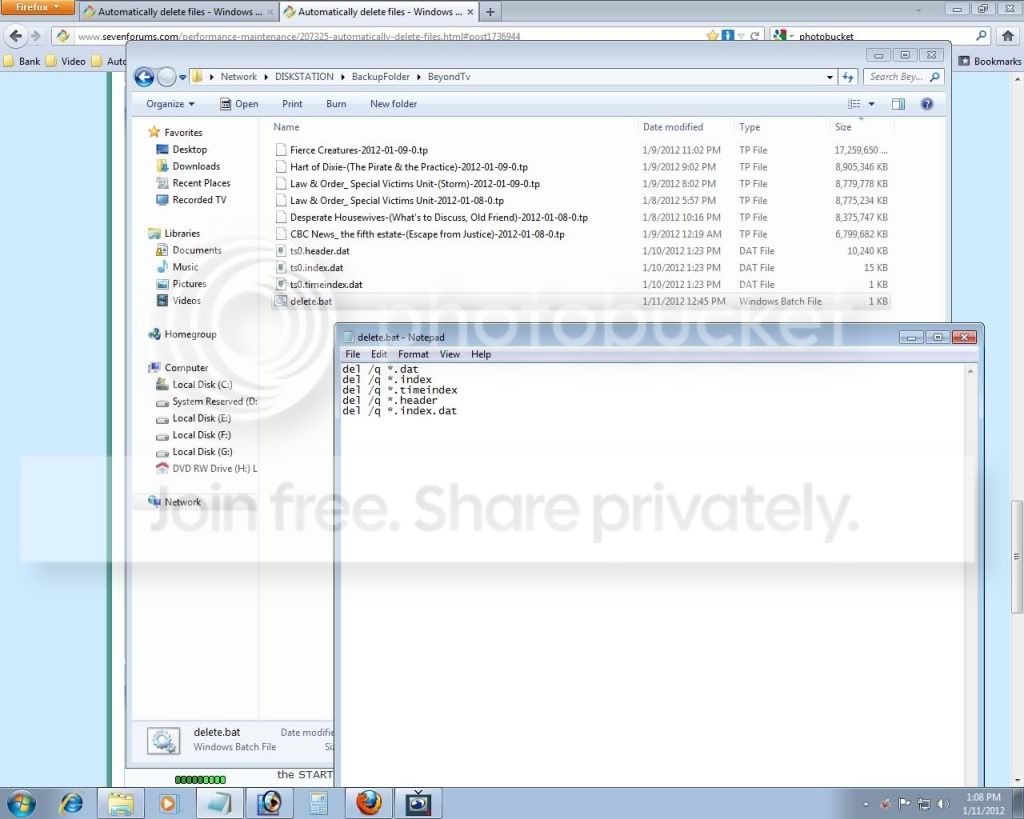Viewport: 1024px width, 819px height.
Task: Open the view options dropdown arrow
Action: coord(871,104)
